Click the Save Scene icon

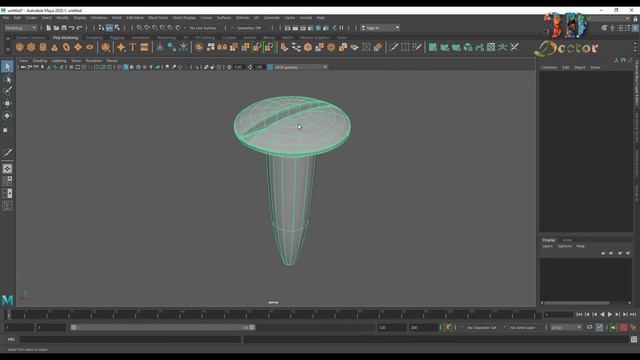tap(64, 28)
